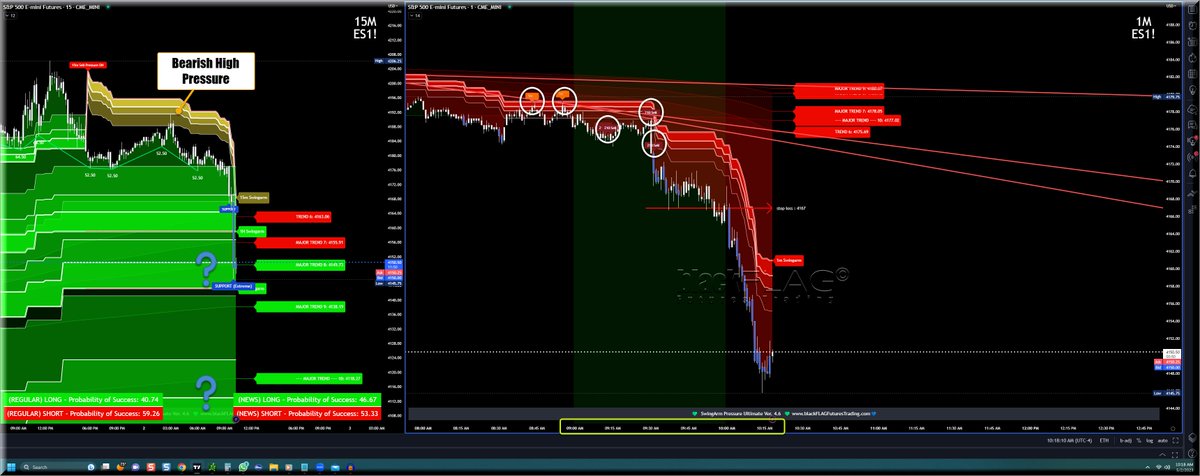
Task: Open Google Chrome from the taskbar
Action: coord(181,467)
